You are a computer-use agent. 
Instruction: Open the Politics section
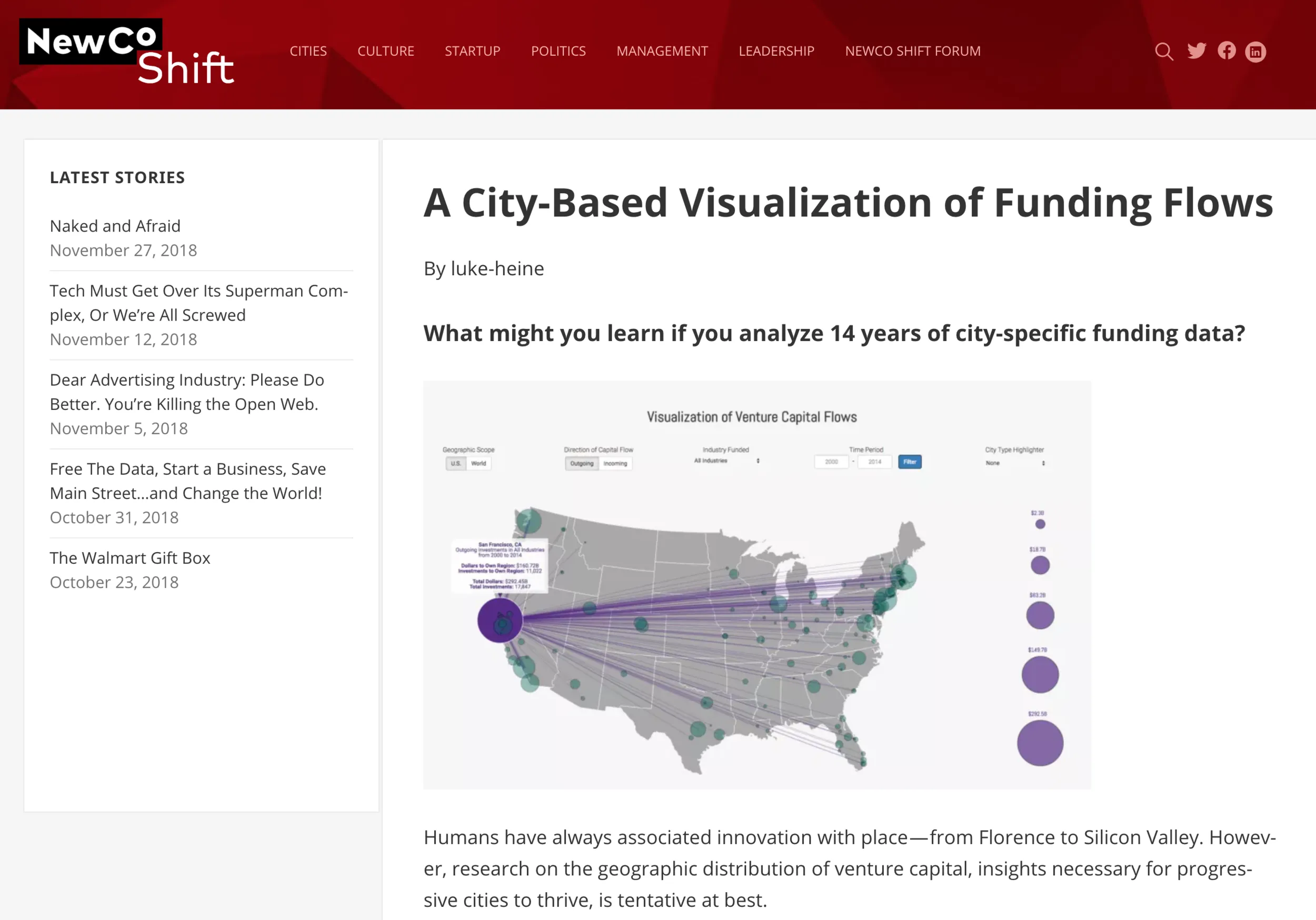[559, 51]
